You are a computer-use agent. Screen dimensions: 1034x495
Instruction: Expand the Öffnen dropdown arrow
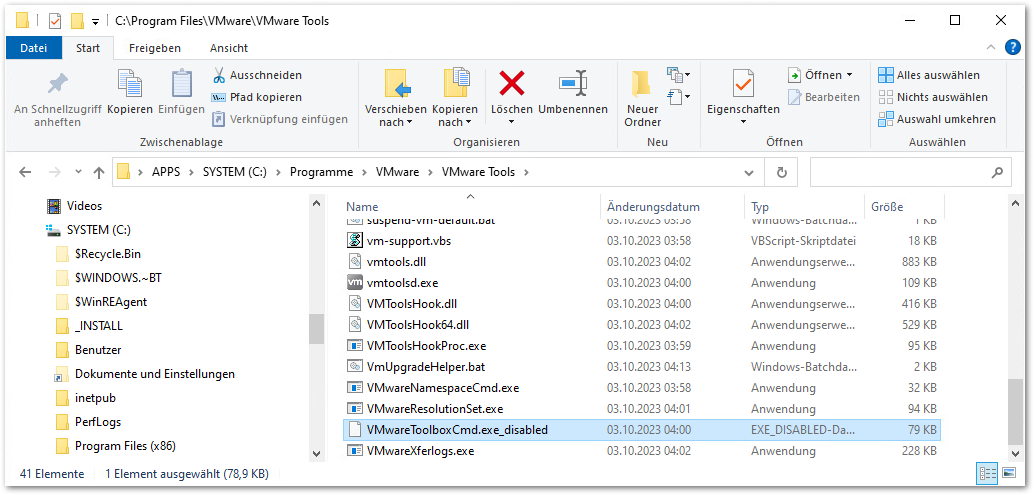[x=849, y=75]
